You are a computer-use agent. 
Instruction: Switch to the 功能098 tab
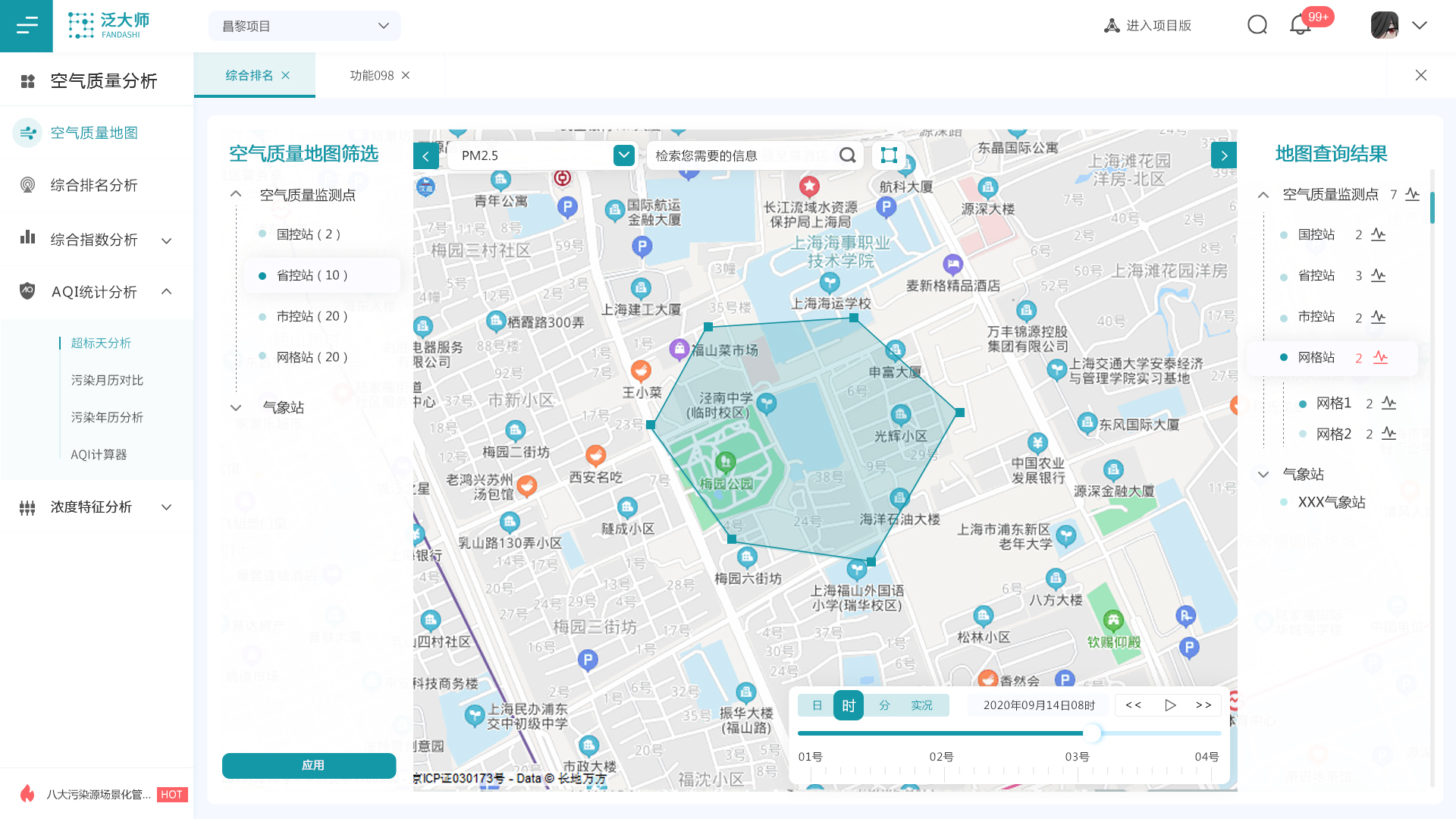coord(372,75)
